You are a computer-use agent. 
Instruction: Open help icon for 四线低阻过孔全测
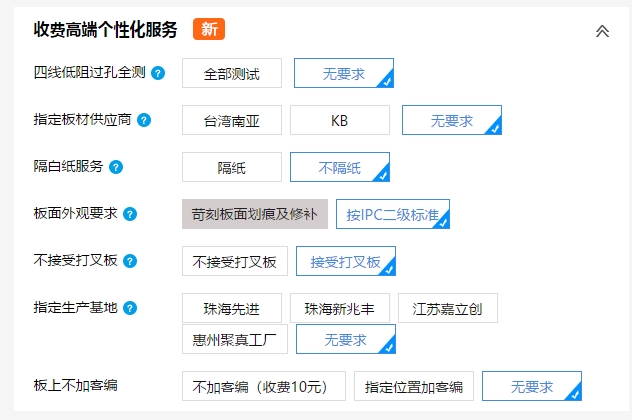[x=158, y=73]
